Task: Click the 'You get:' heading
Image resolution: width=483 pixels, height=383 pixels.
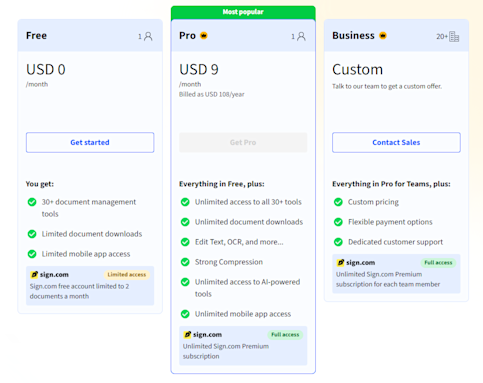Action: pos(40,184)
